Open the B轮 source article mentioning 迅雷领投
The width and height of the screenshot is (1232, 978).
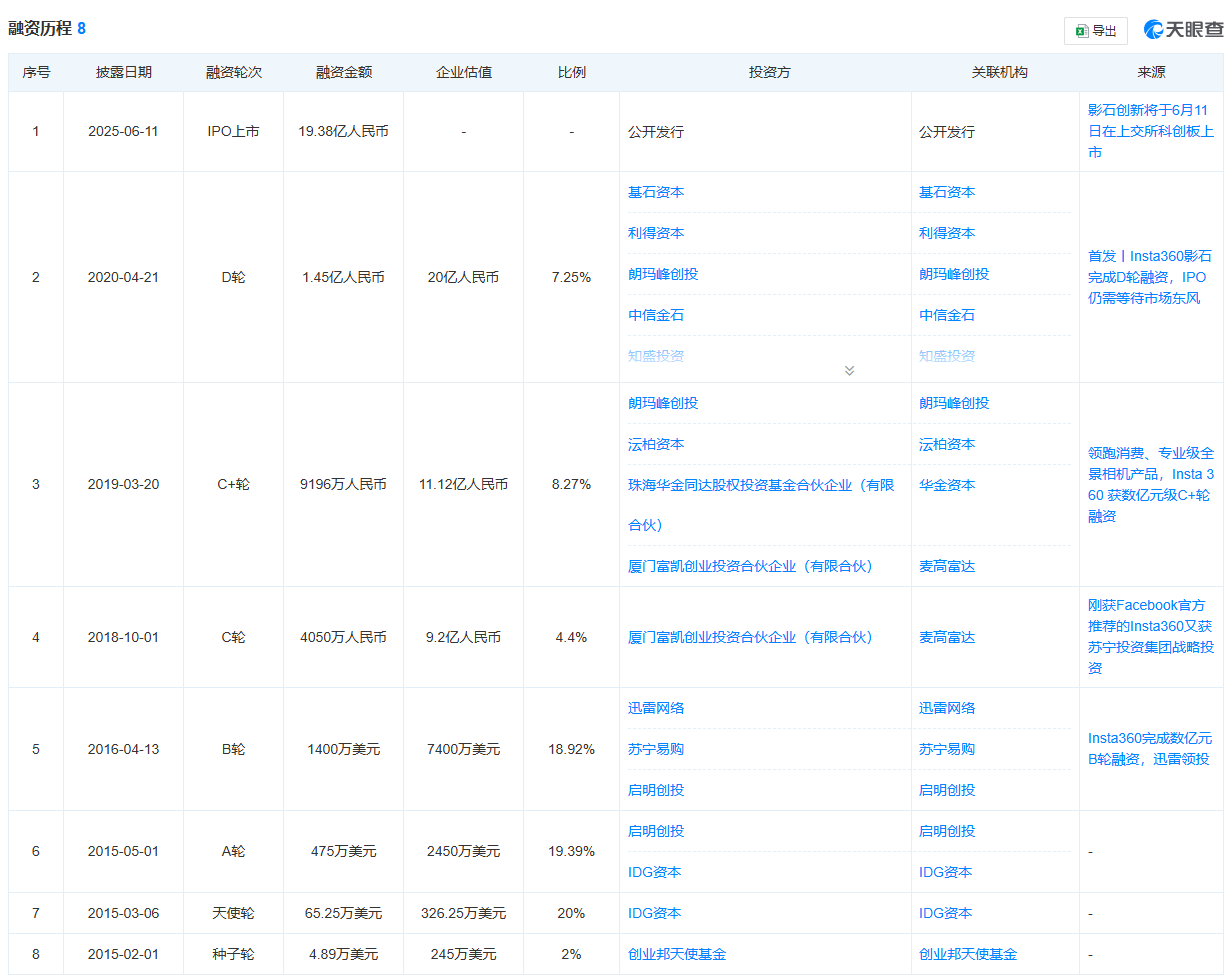1149,749
